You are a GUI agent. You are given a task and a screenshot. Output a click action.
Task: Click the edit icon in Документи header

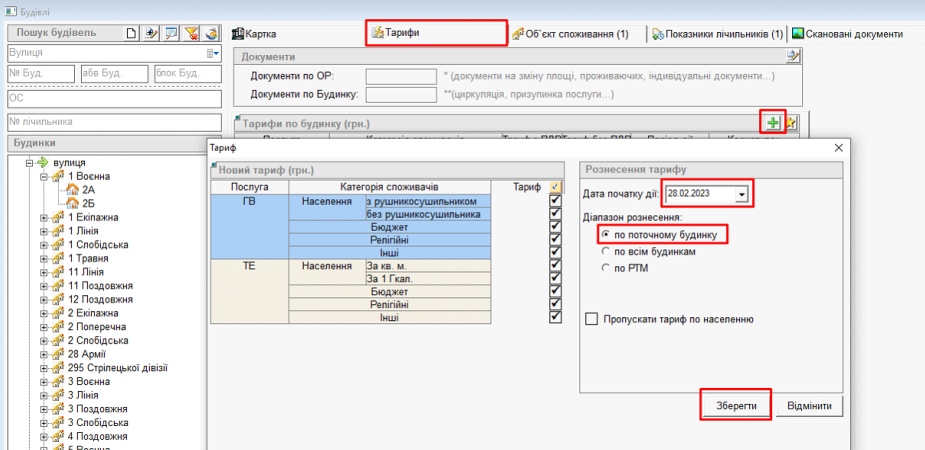(793, 57)
